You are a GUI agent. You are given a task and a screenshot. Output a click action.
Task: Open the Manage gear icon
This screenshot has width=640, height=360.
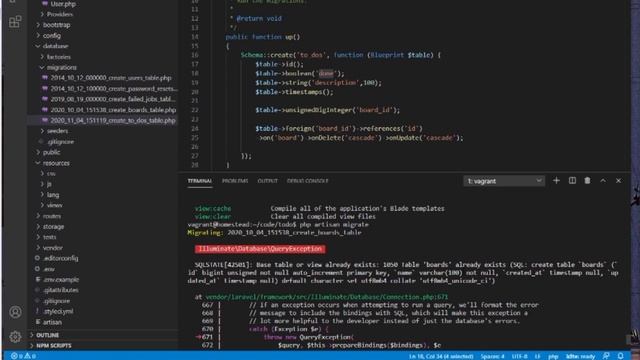[x=15, y=336]
